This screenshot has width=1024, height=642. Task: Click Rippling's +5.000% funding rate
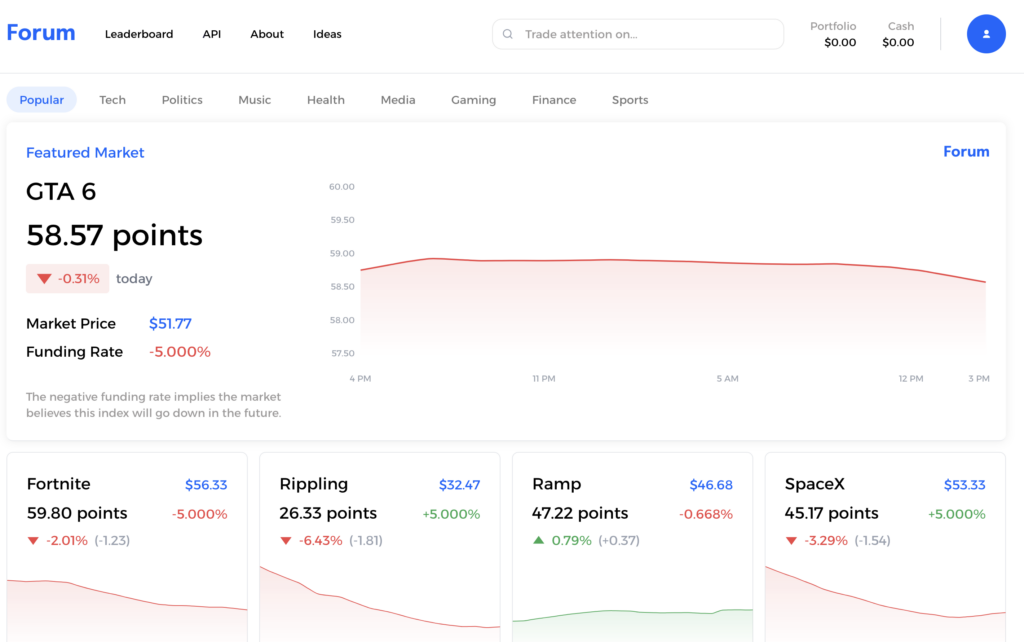point(451,514)
